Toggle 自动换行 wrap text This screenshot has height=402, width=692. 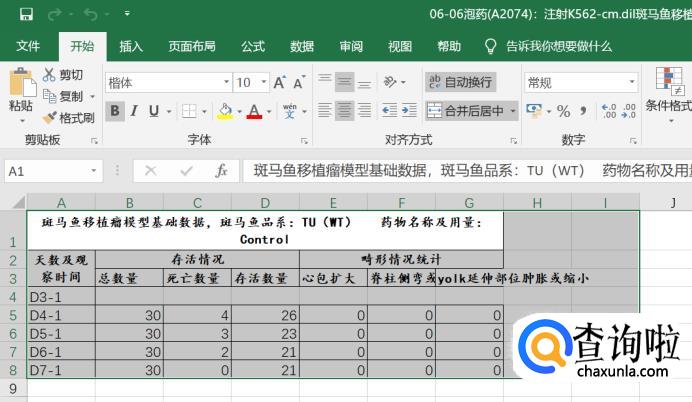pos(461,82)
